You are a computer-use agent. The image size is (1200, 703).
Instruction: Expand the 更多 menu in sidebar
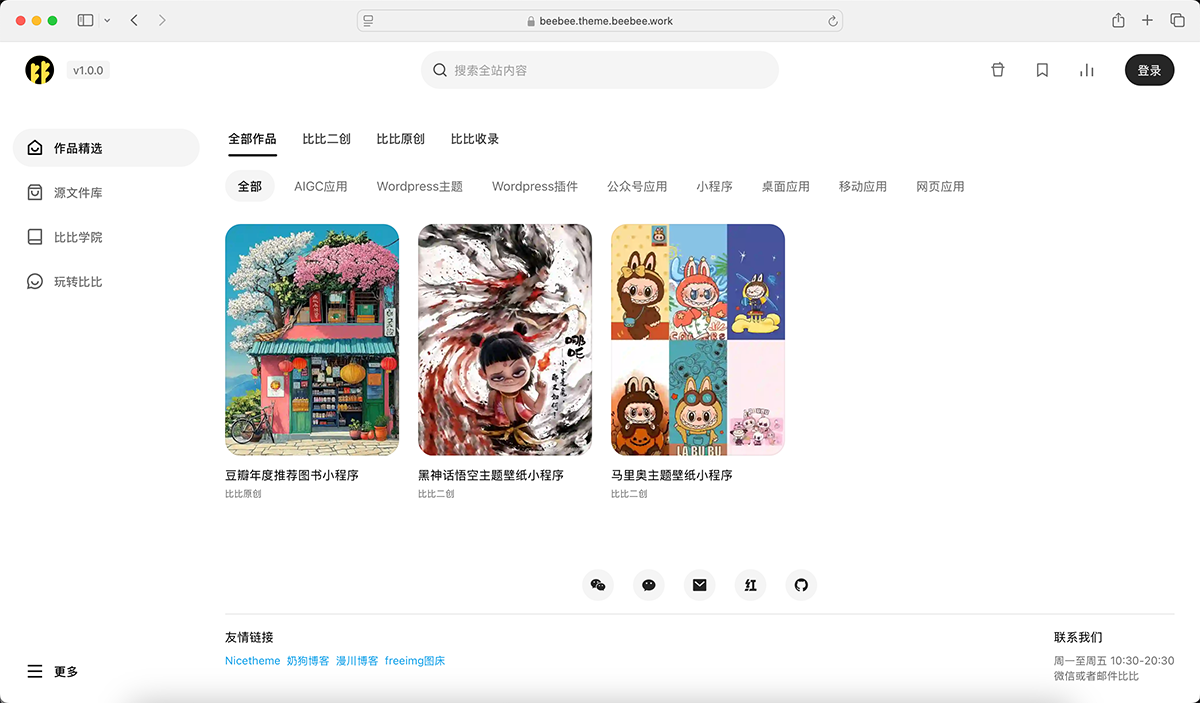[x=53, y=672]
